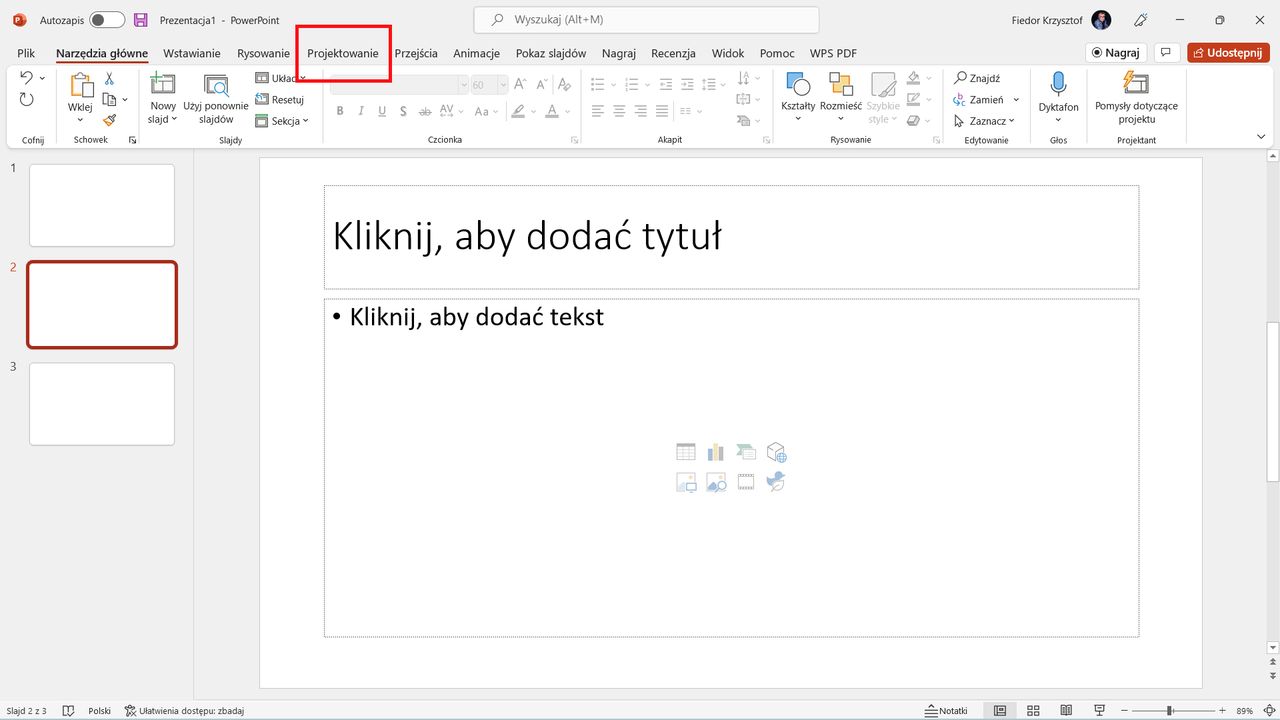This screenshot has width=1280, height=720.
Task: Click Pomysły dotyczące projektu button
Action: pyautogui.click(x=1136, y=97)
